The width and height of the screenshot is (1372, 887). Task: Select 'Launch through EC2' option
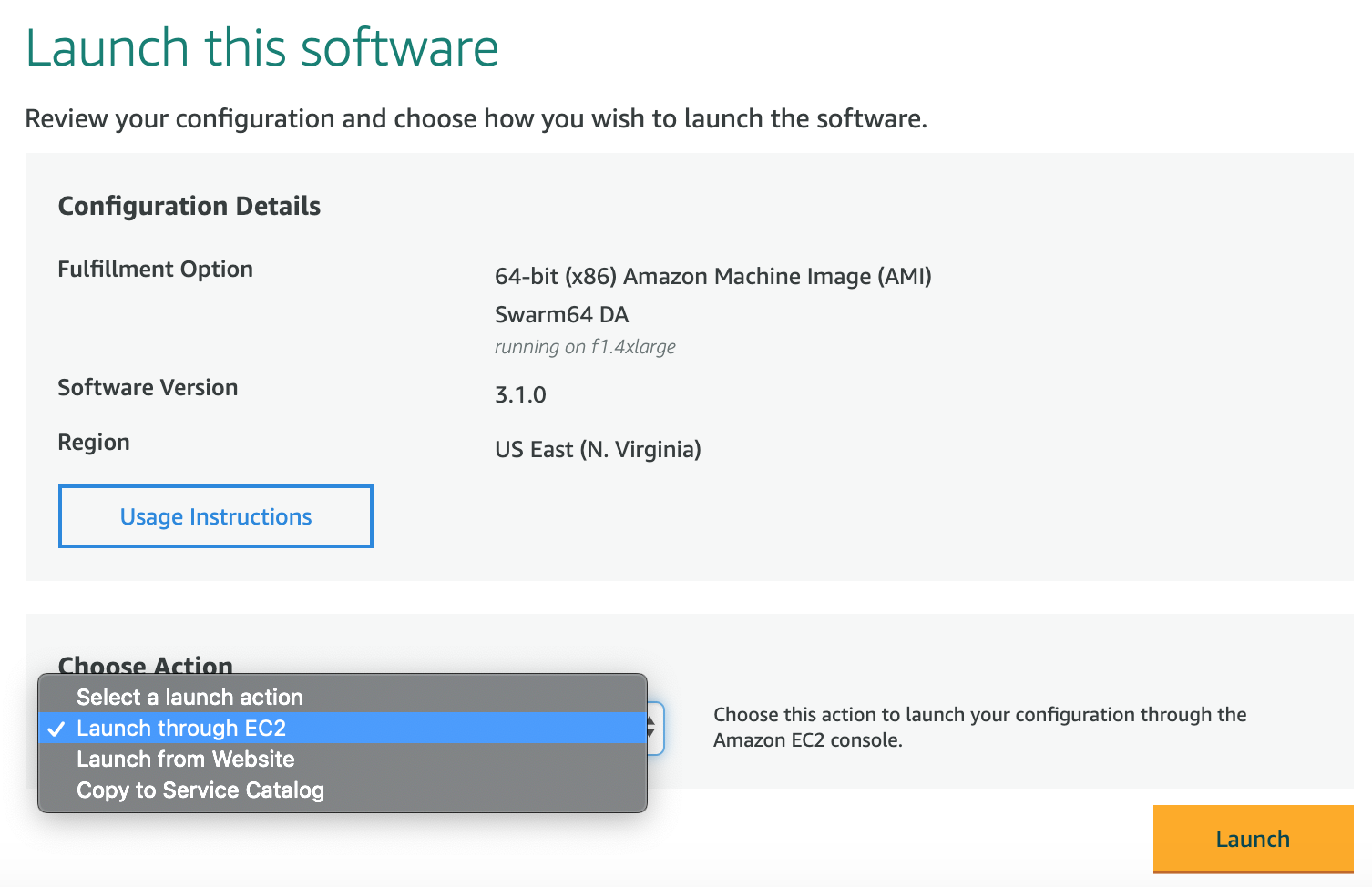point(343,728)
